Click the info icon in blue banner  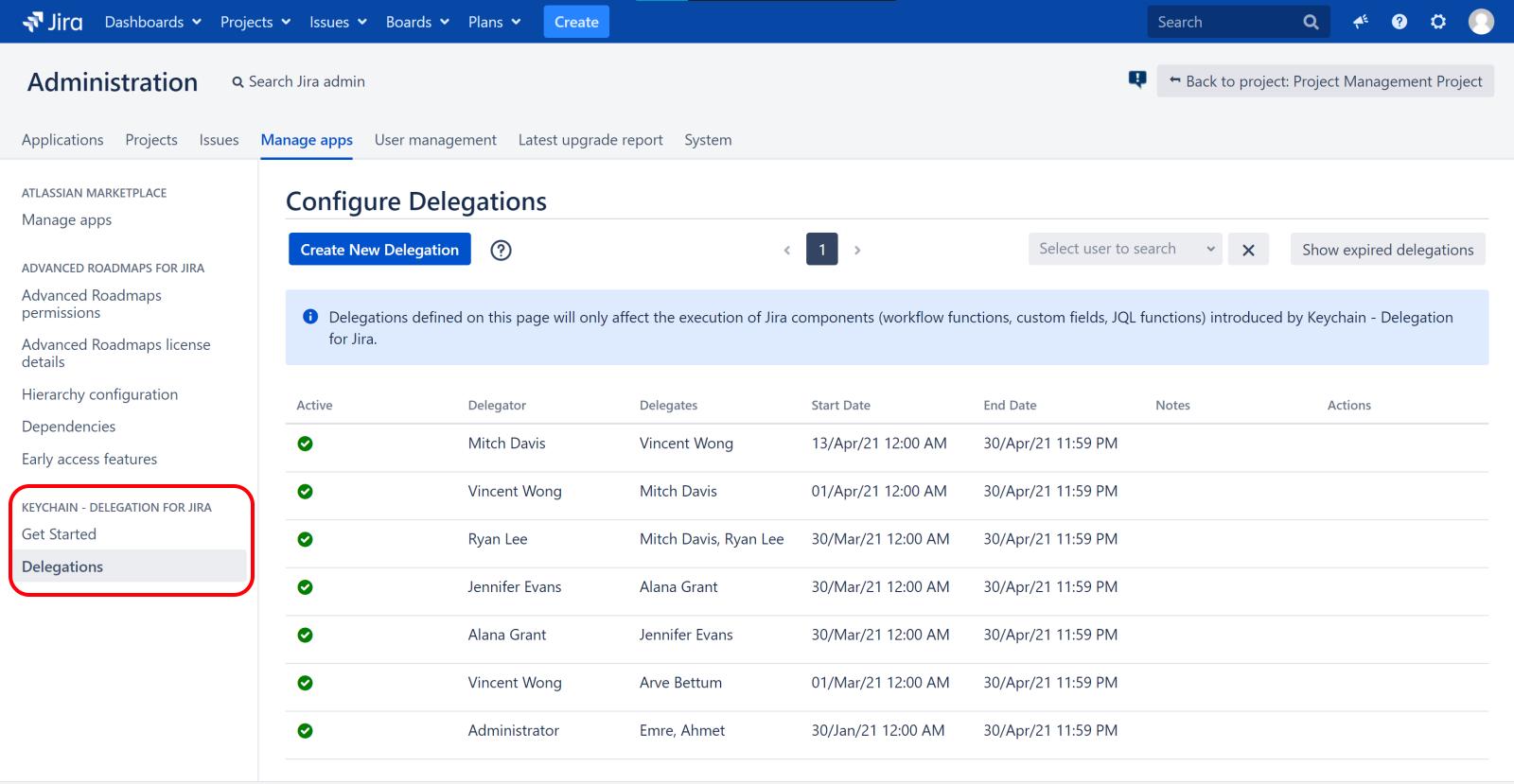(x=309, y=317)
